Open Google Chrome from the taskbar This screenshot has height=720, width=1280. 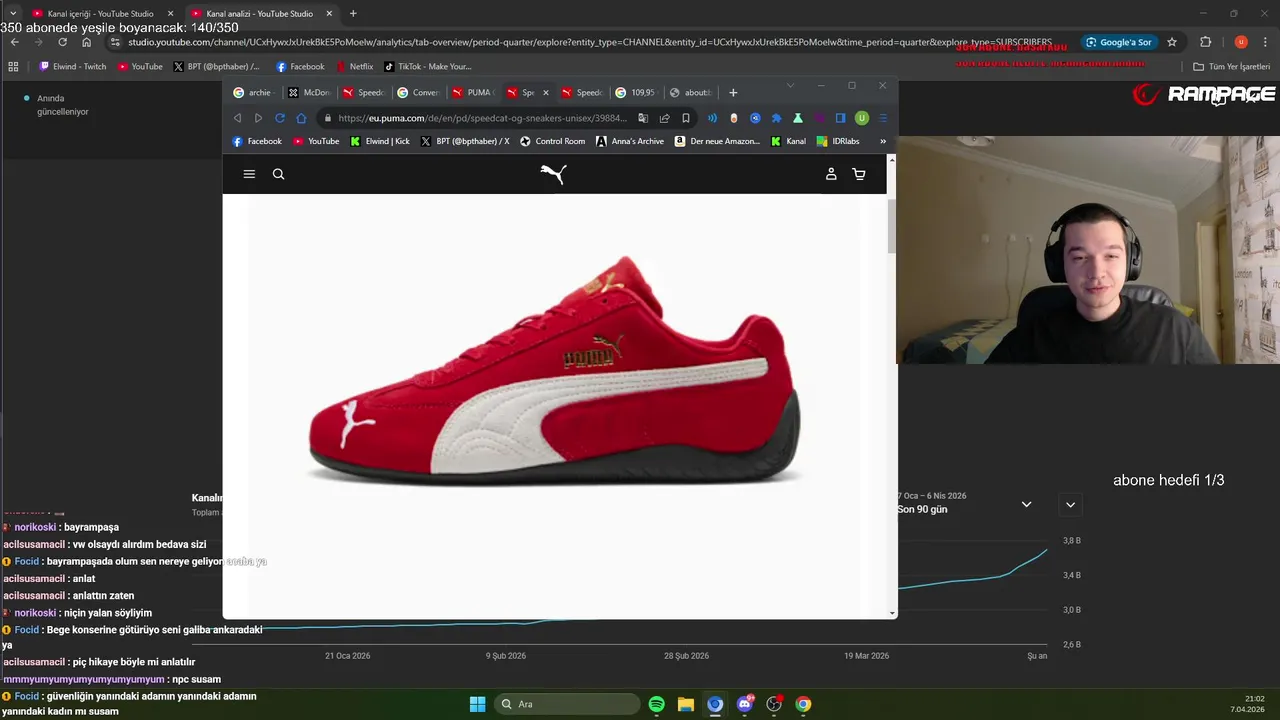tap(803, 704)
